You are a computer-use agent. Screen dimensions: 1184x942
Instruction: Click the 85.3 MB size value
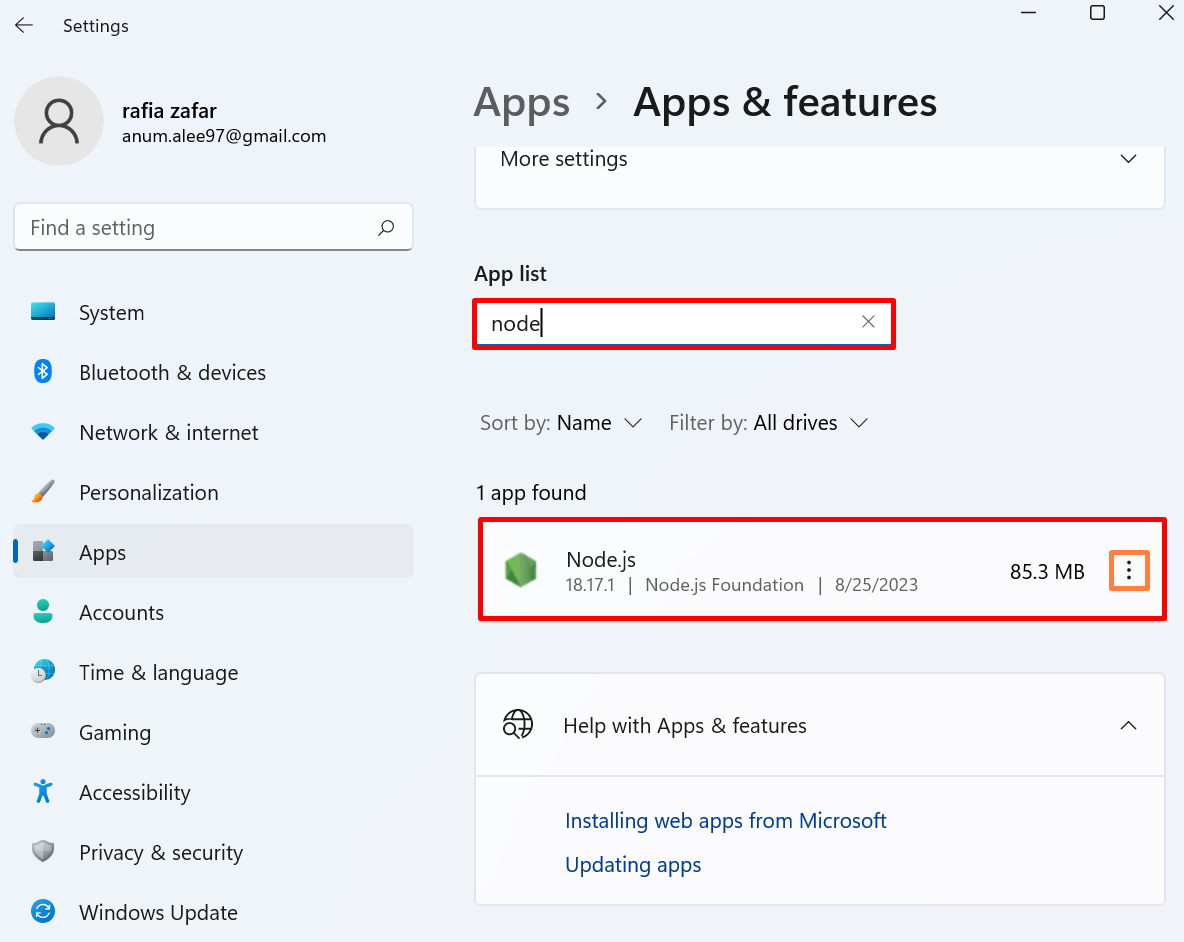click(1047, 571)
